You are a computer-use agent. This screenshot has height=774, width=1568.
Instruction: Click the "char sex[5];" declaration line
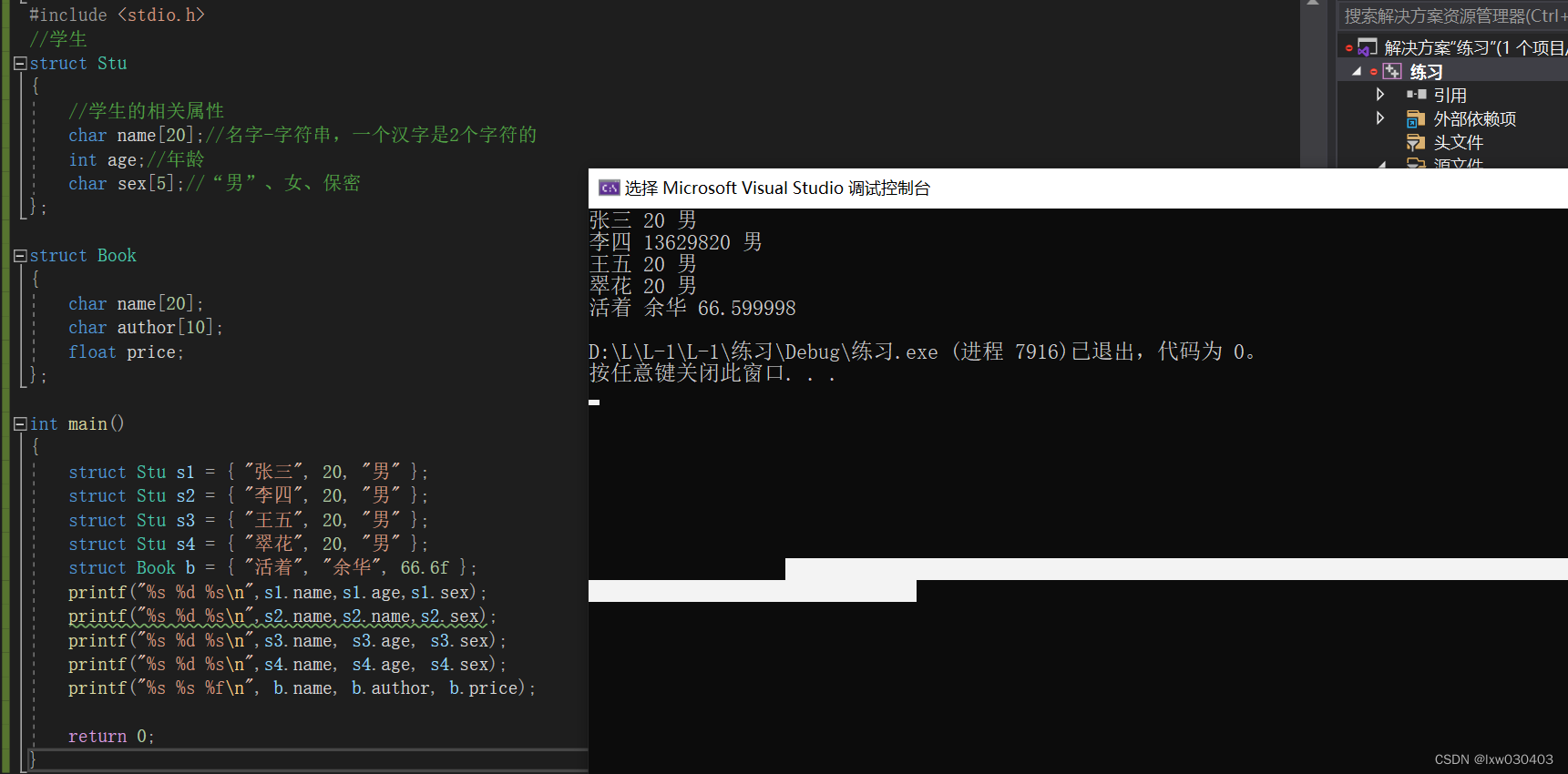tap(214, 183)
